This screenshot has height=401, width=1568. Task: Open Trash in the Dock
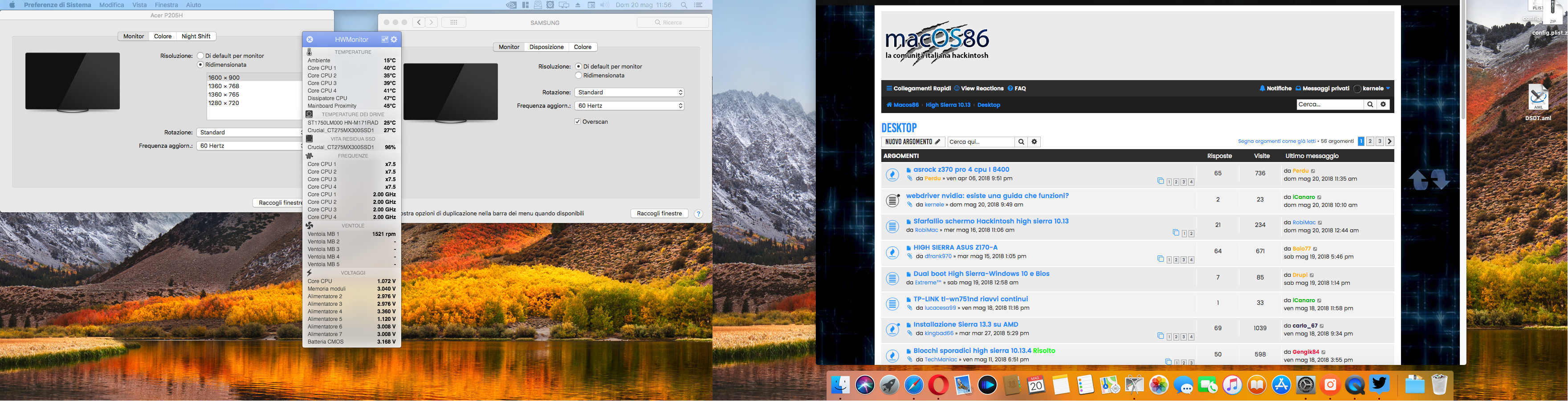1439,385
